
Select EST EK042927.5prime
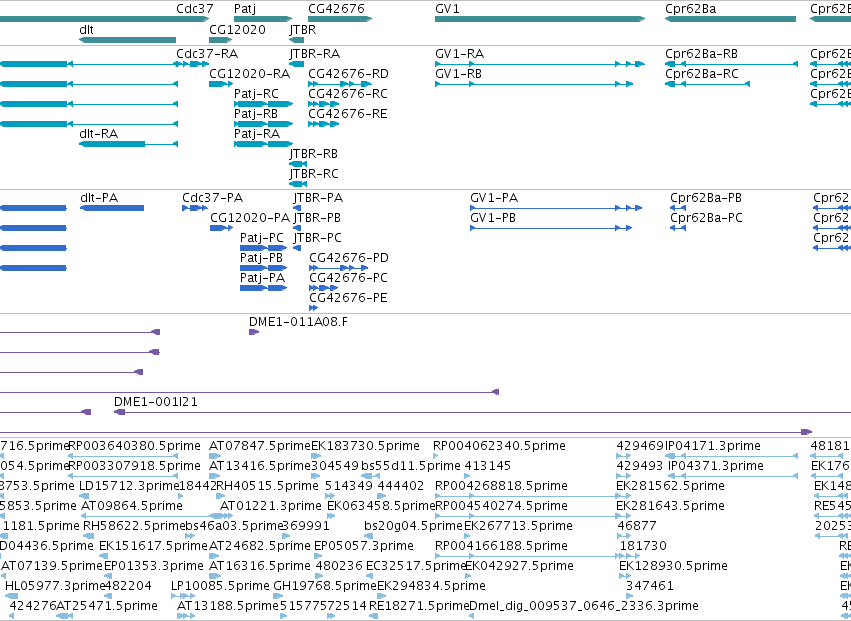pos(519,566)
